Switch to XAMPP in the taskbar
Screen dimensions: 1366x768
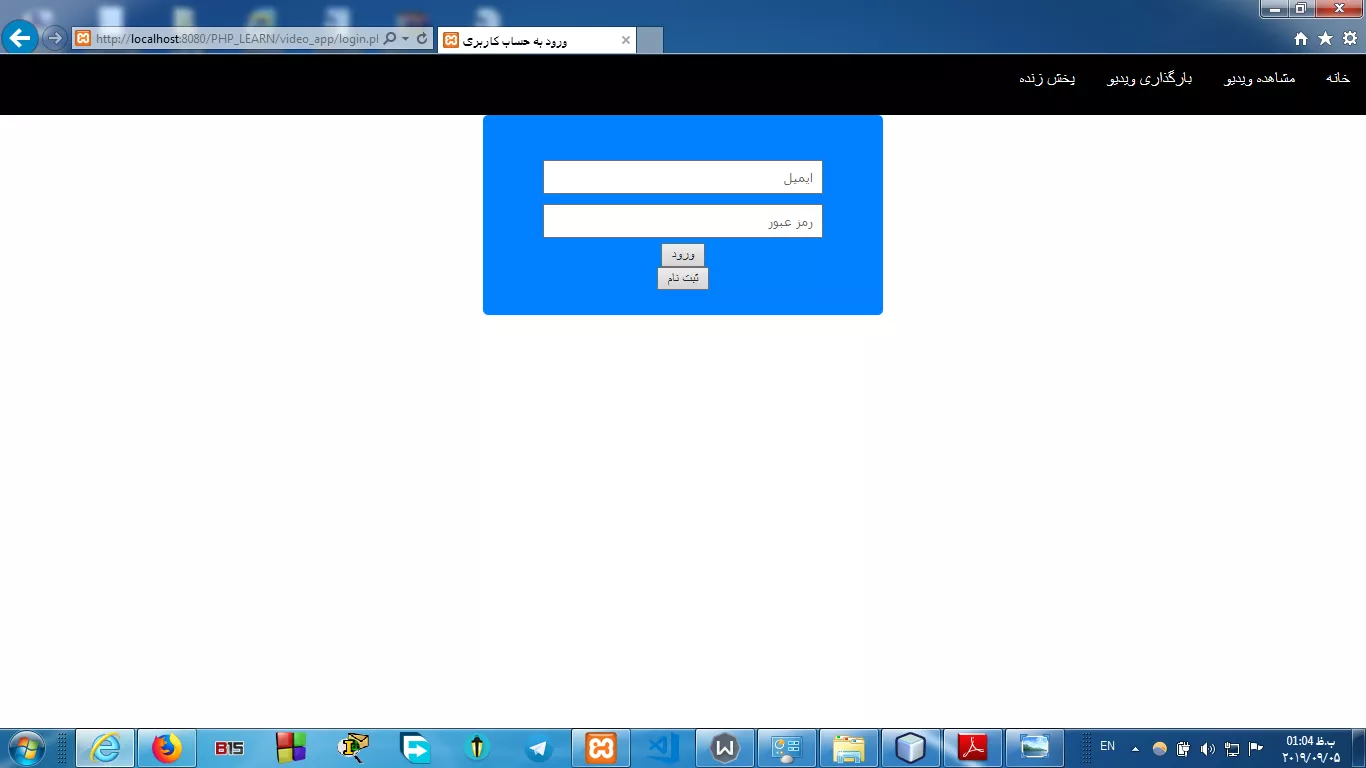[x=601, y=748]
